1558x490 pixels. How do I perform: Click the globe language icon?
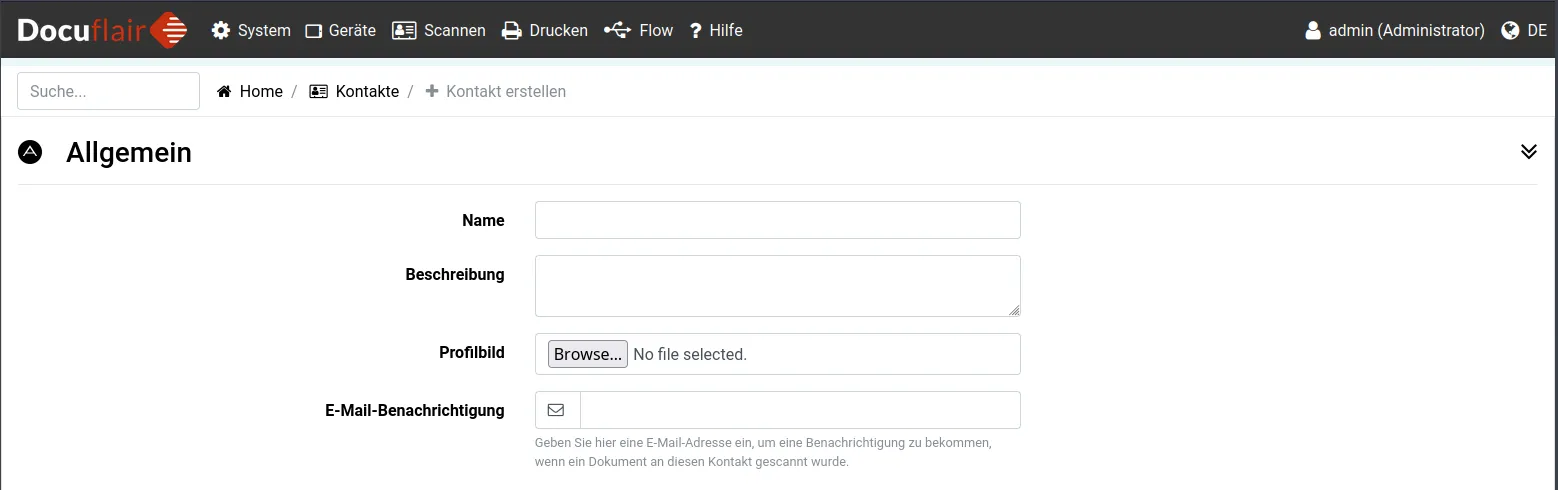pos(1511,31)
